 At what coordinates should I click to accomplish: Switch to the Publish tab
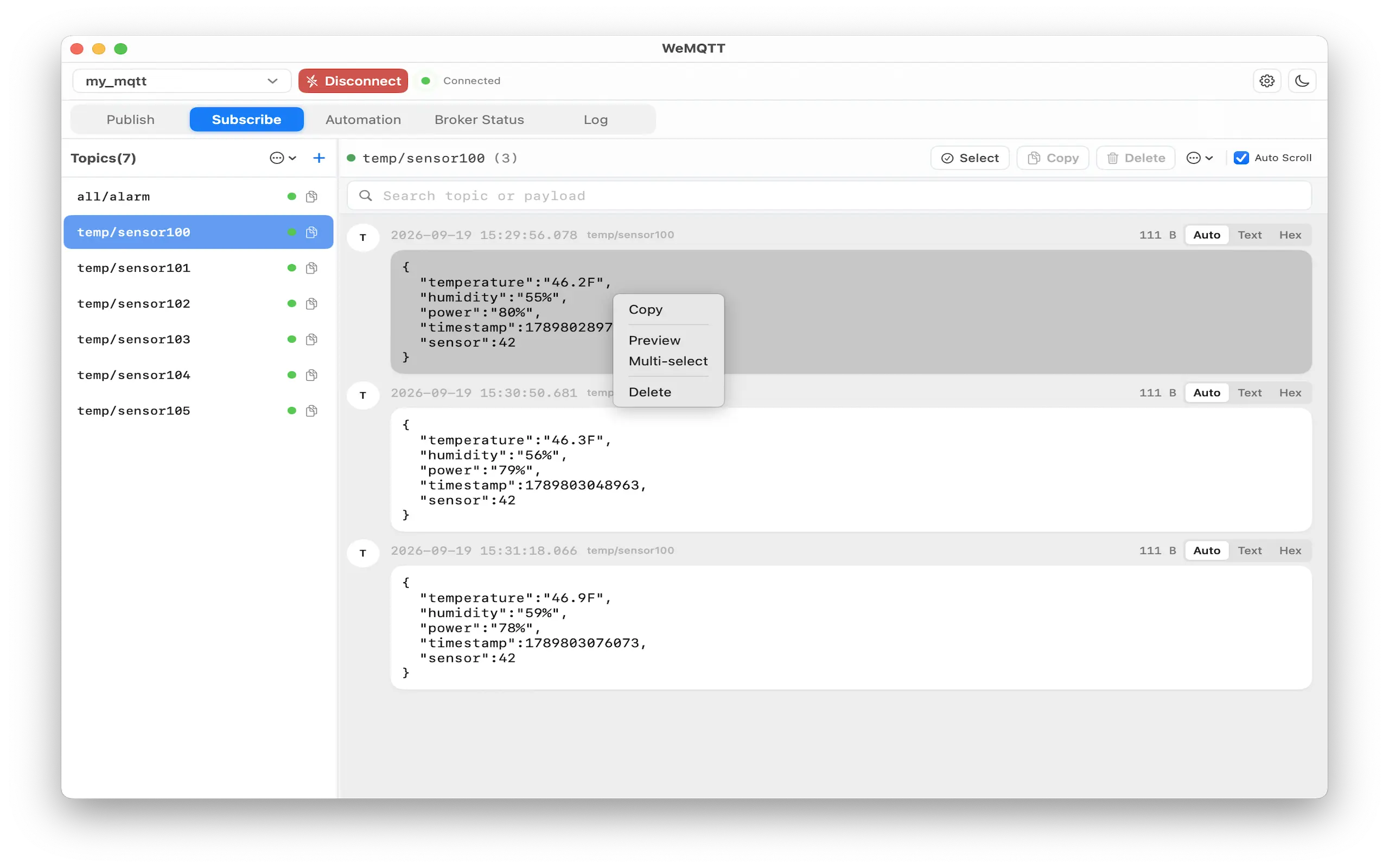tap(130, 119)
